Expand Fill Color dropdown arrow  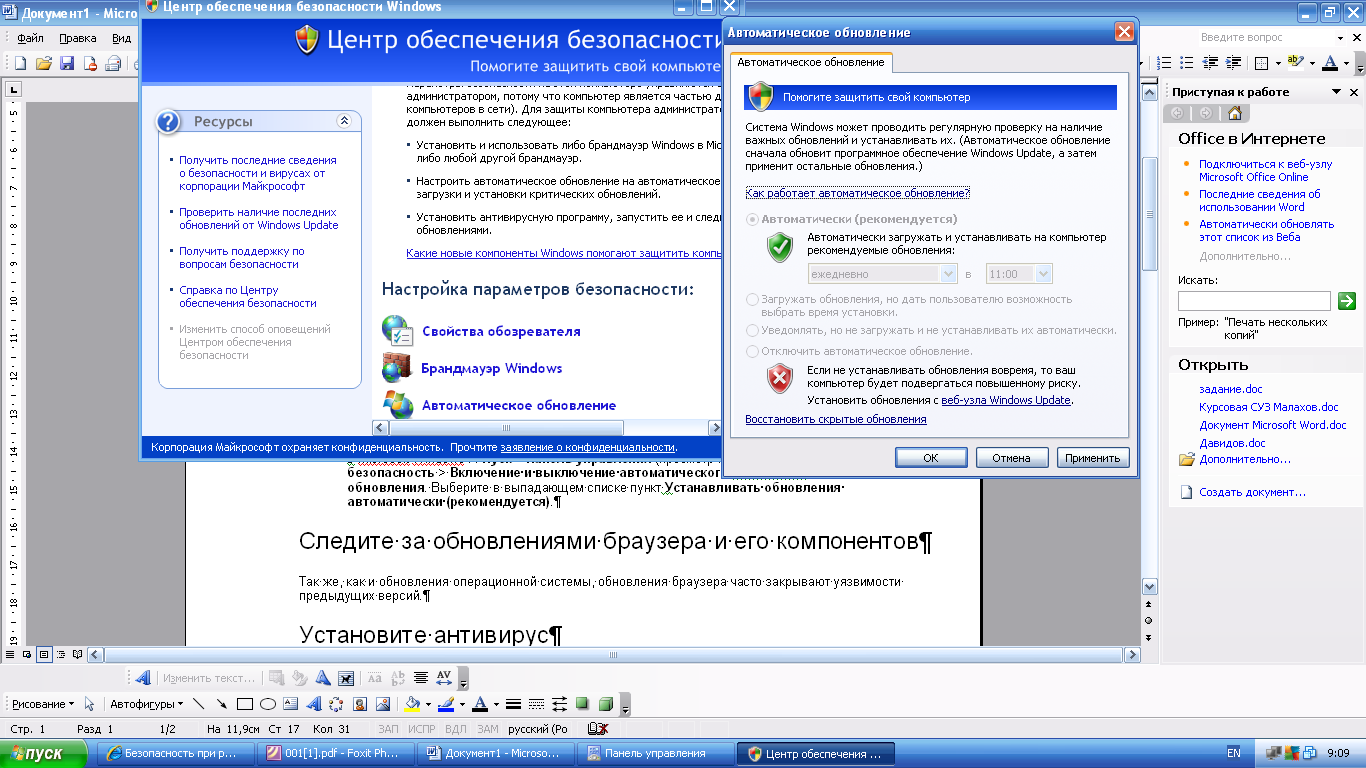pyautogui.click(x=428, y=704)
